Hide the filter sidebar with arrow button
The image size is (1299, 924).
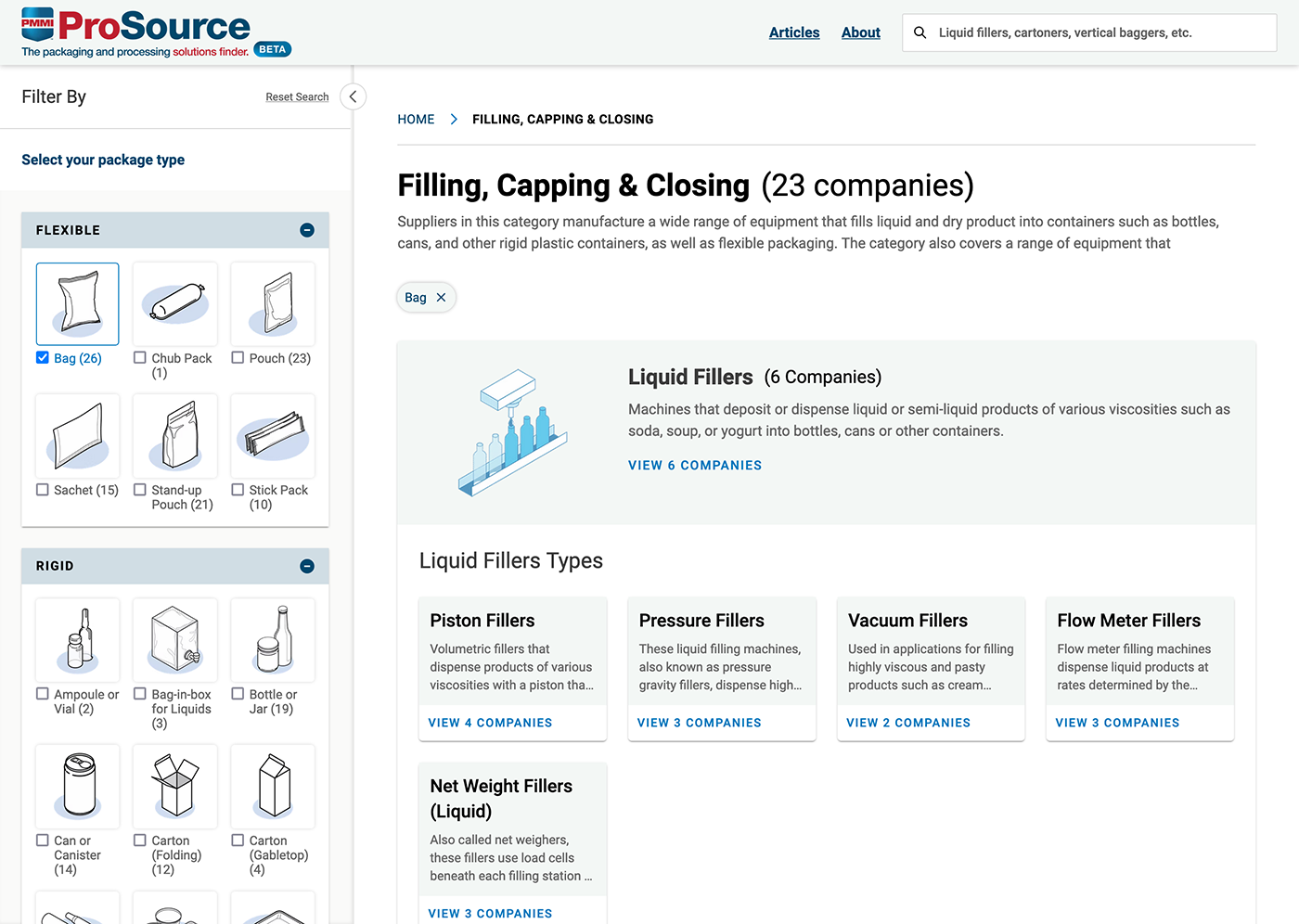tap(353, 96)
